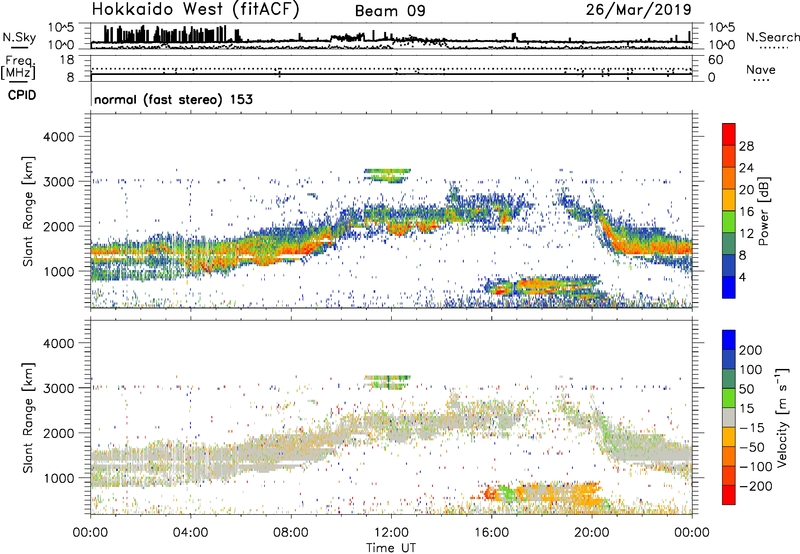Click the 'Nave' legend label
The height and width of the screenshot is (554, 800).
761,70
